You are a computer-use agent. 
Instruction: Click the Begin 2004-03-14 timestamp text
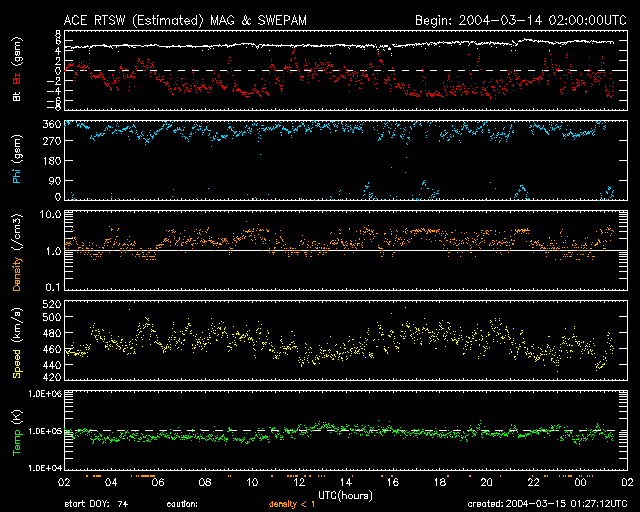(519, 19)
